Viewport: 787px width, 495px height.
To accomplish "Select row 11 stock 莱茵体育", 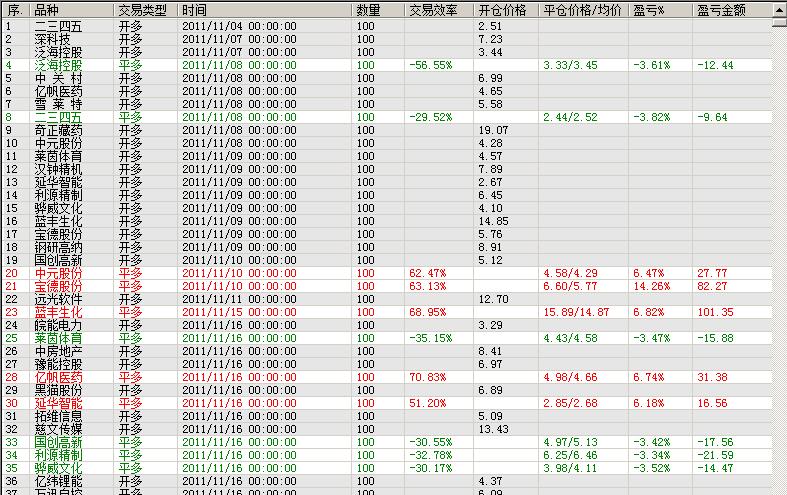I will coord(58,157).
